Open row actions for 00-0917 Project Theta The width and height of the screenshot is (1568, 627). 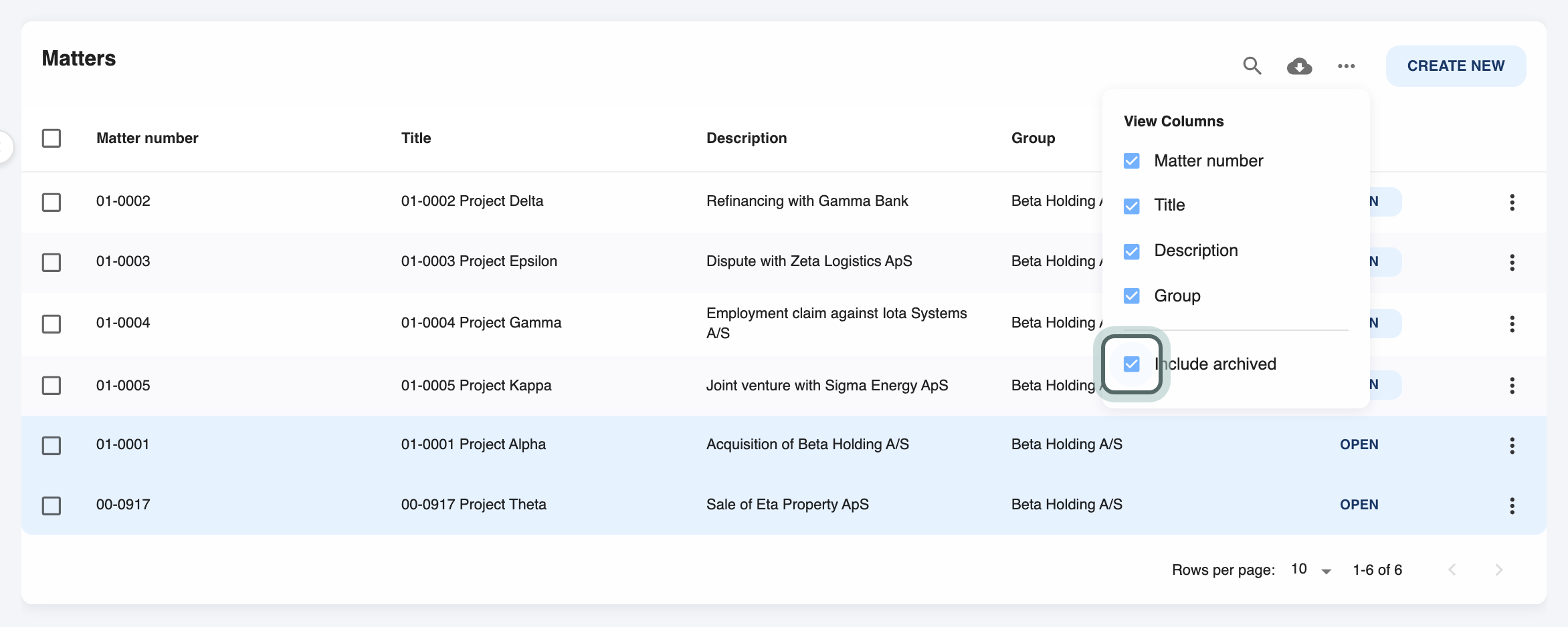click(x=1512, y=505)
